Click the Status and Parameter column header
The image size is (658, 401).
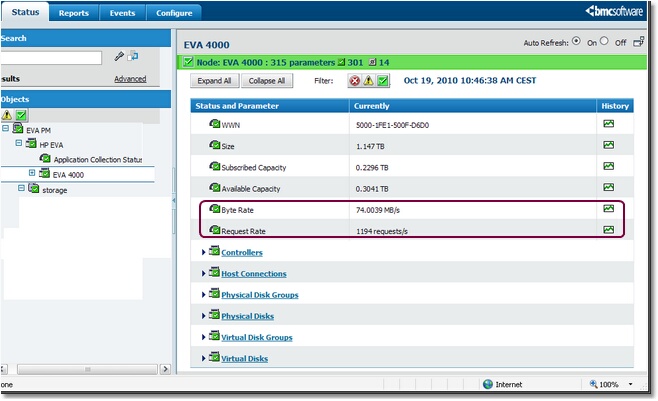point(270,106)
